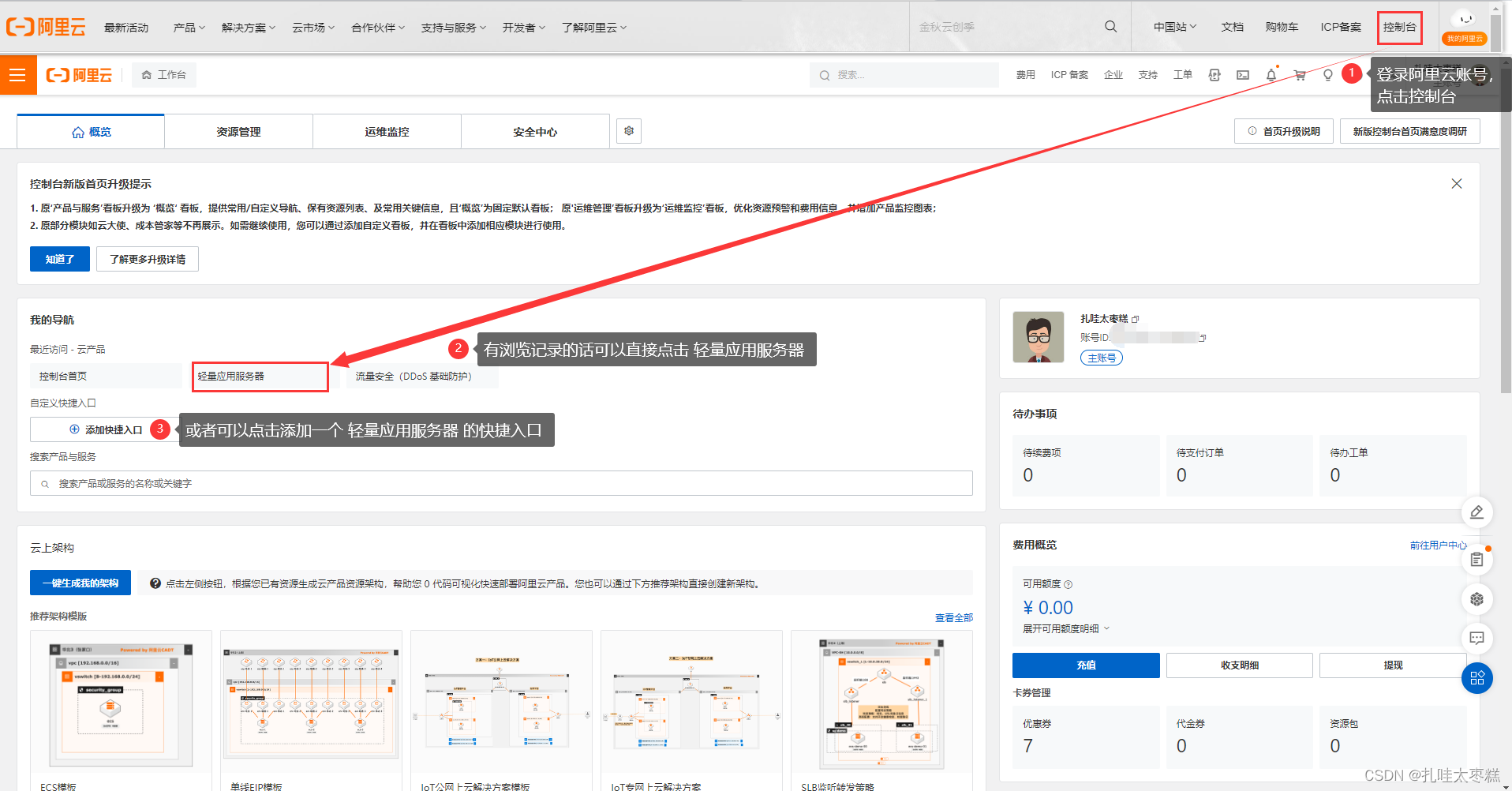The image size is (1512, 791).
Task: Open ICP备案 in top navigation
Action: (1341, 27)
